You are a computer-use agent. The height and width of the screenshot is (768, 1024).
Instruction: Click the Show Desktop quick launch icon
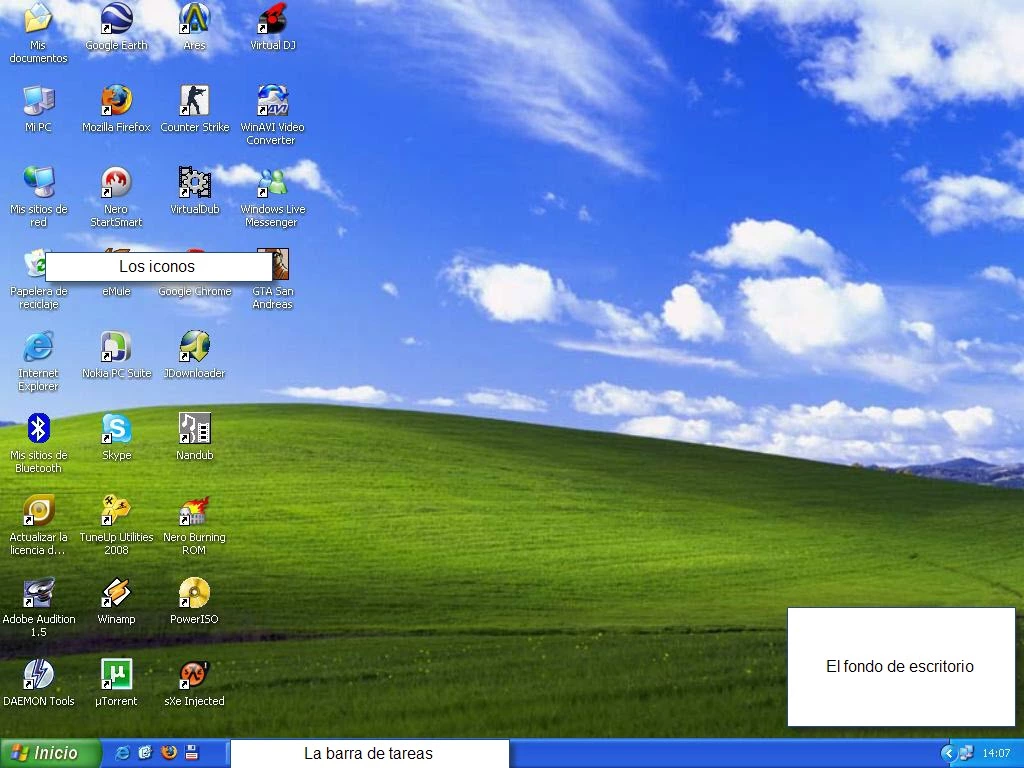pos(145,753)
